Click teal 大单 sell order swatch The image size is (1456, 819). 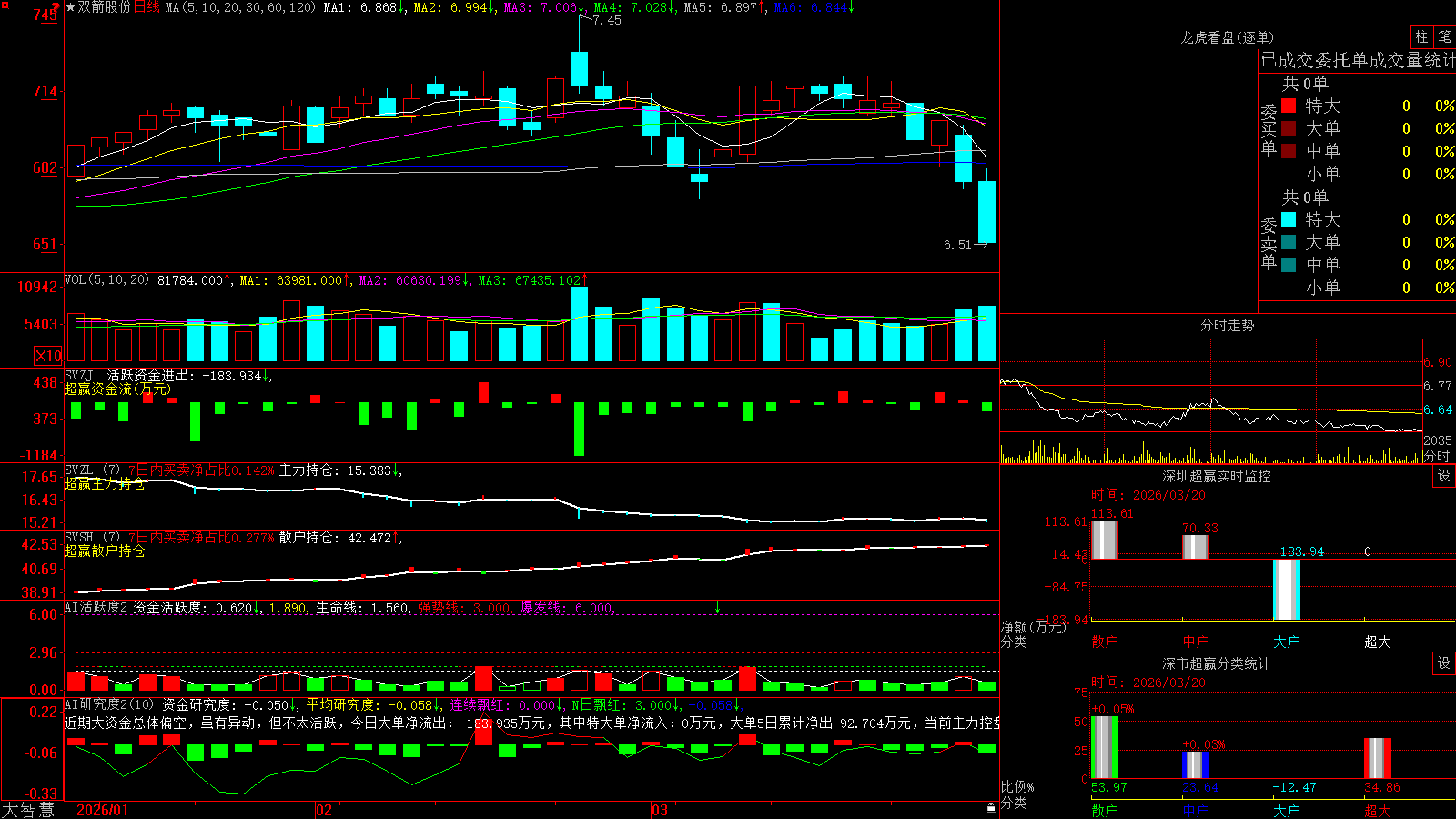1289,242
